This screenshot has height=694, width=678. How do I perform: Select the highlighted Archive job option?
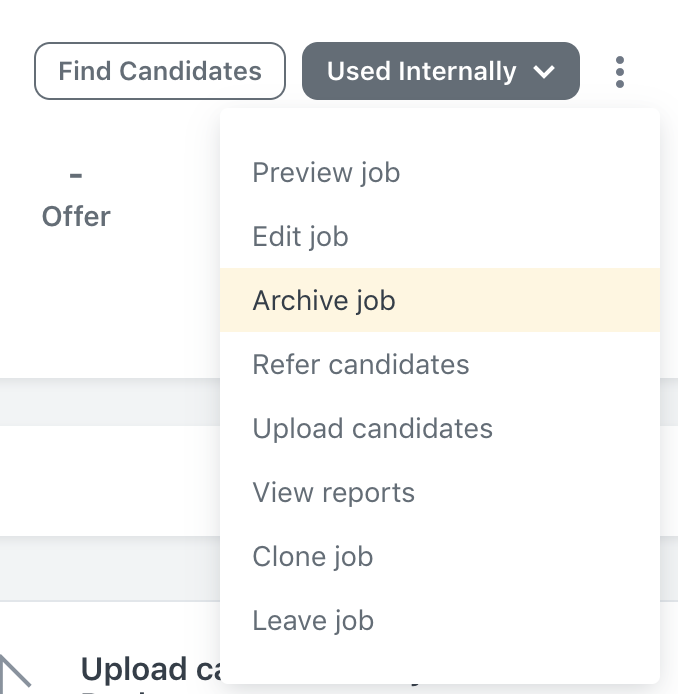tap(440, 300)
